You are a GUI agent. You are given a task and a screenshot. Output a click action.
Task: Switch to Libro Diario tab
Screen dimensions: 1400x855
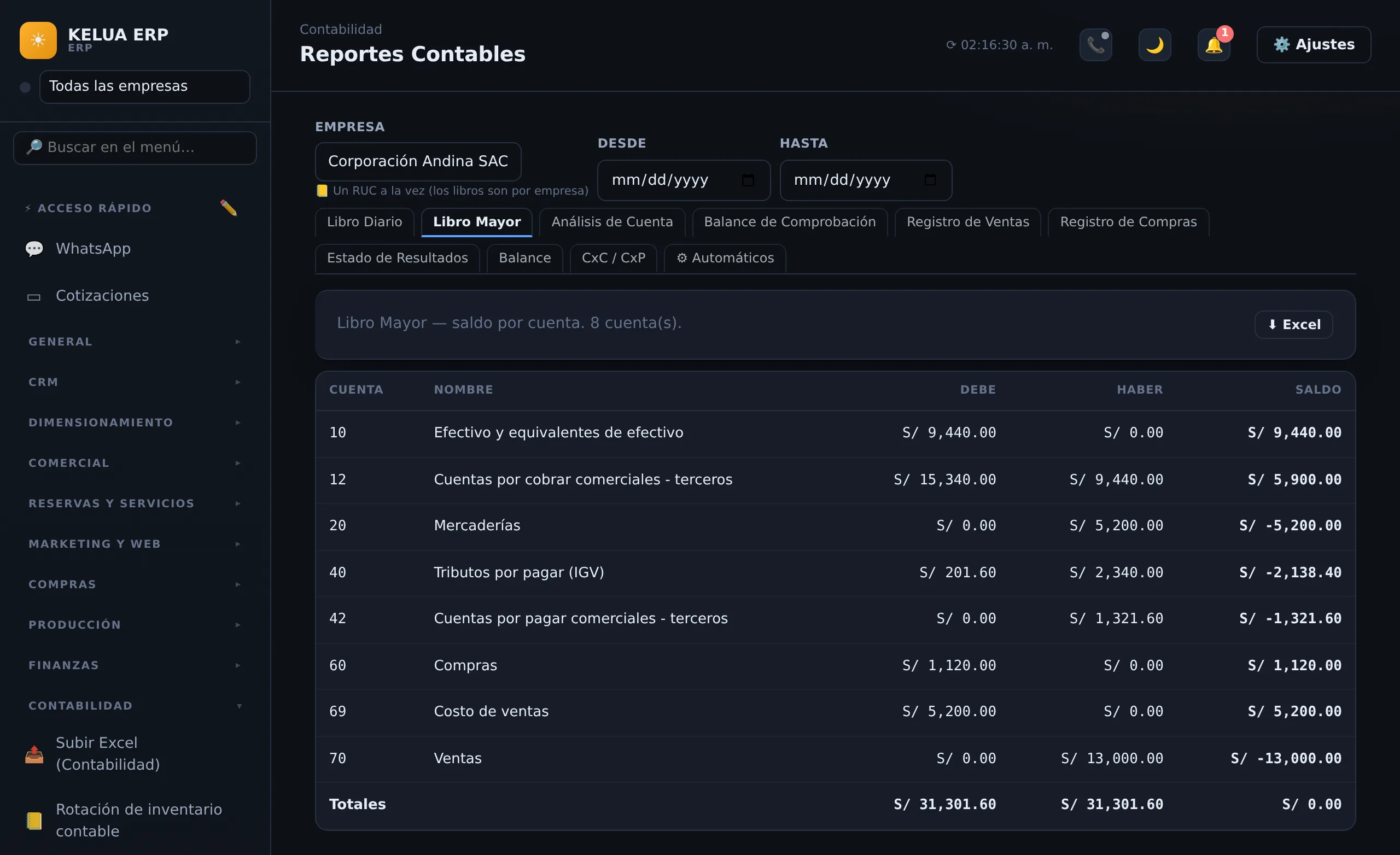tap(364, 222)
